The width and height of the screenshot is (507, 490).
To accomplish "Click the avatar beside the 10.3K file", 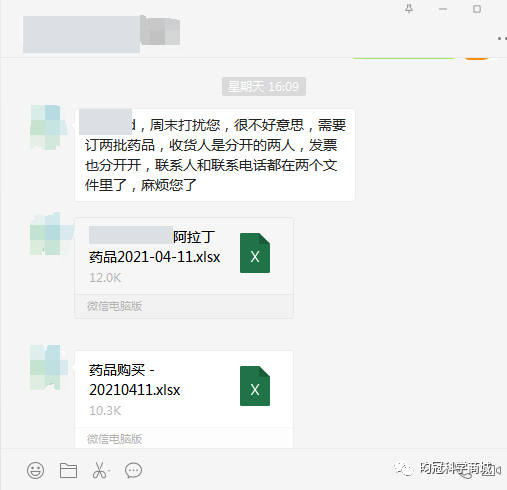I will pos(48,367).
